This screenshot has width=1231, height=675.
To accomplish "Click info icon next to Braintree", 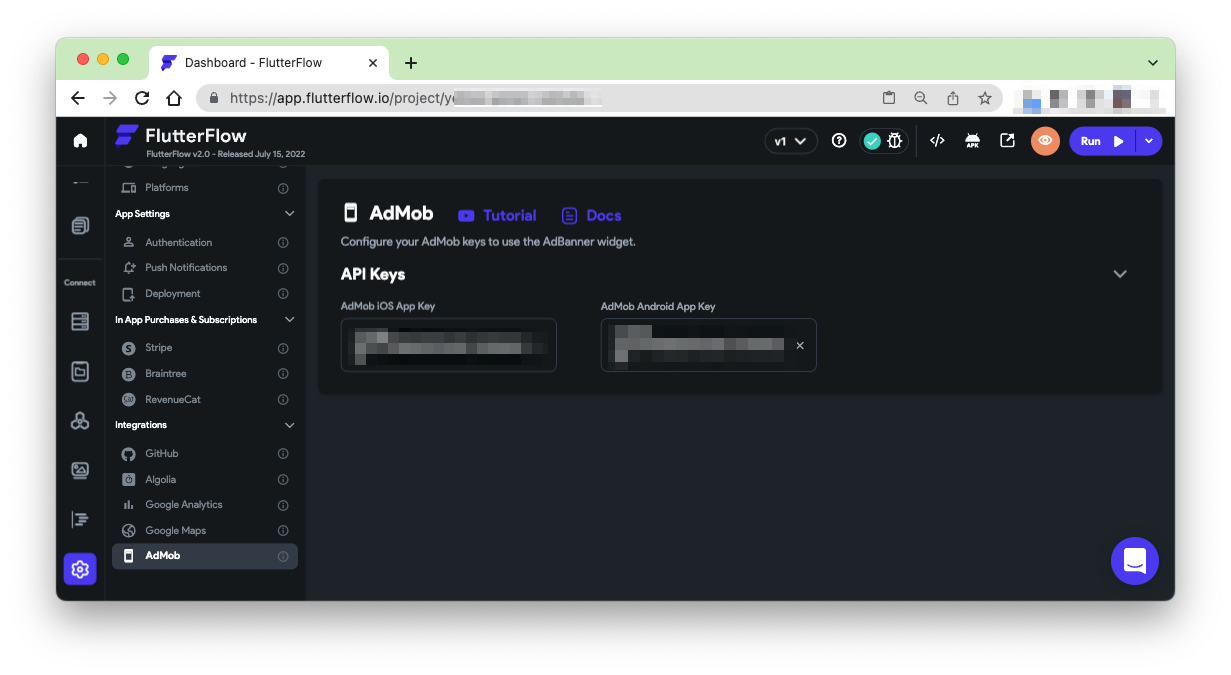I will coord(283,374).
